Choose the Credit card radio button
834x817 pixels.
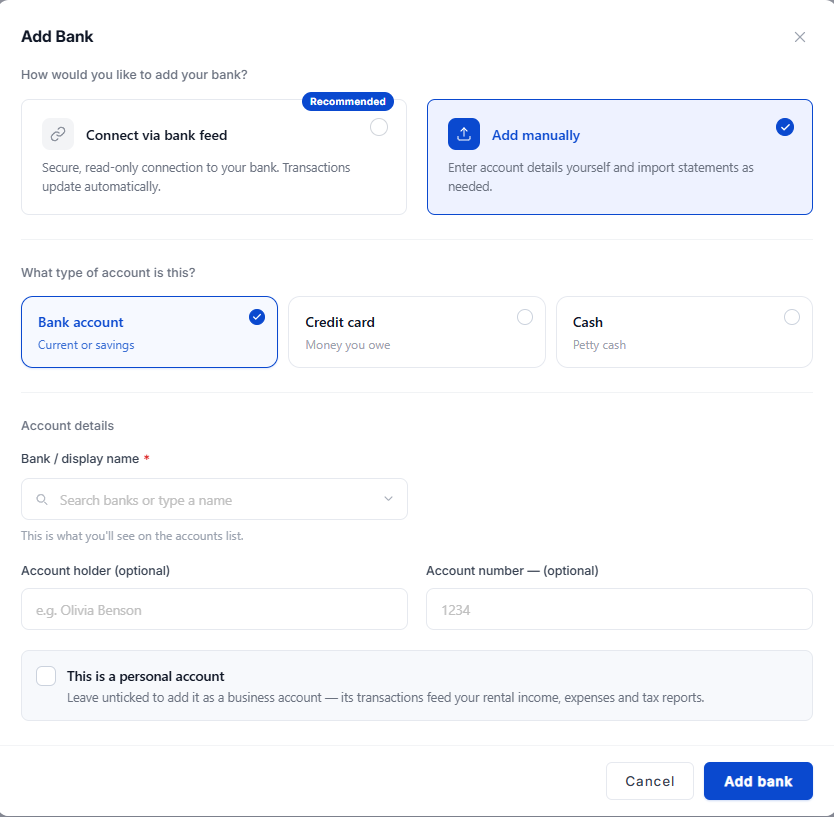click(524, 317)
